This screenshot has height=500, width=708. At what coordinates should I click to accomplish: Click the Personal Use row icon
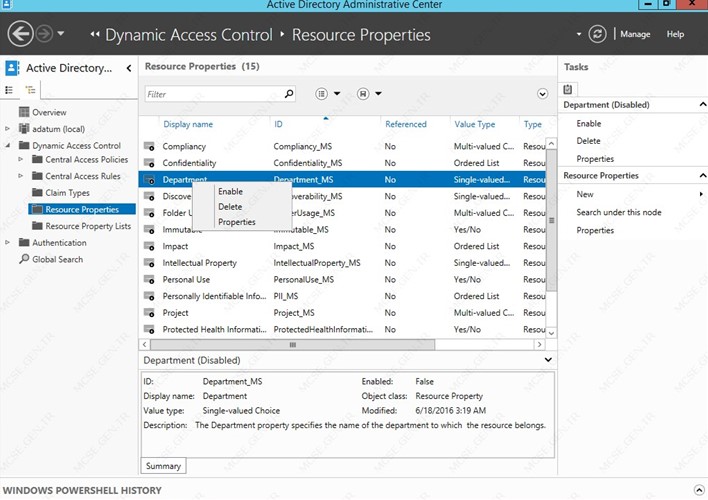pos(149,280)
